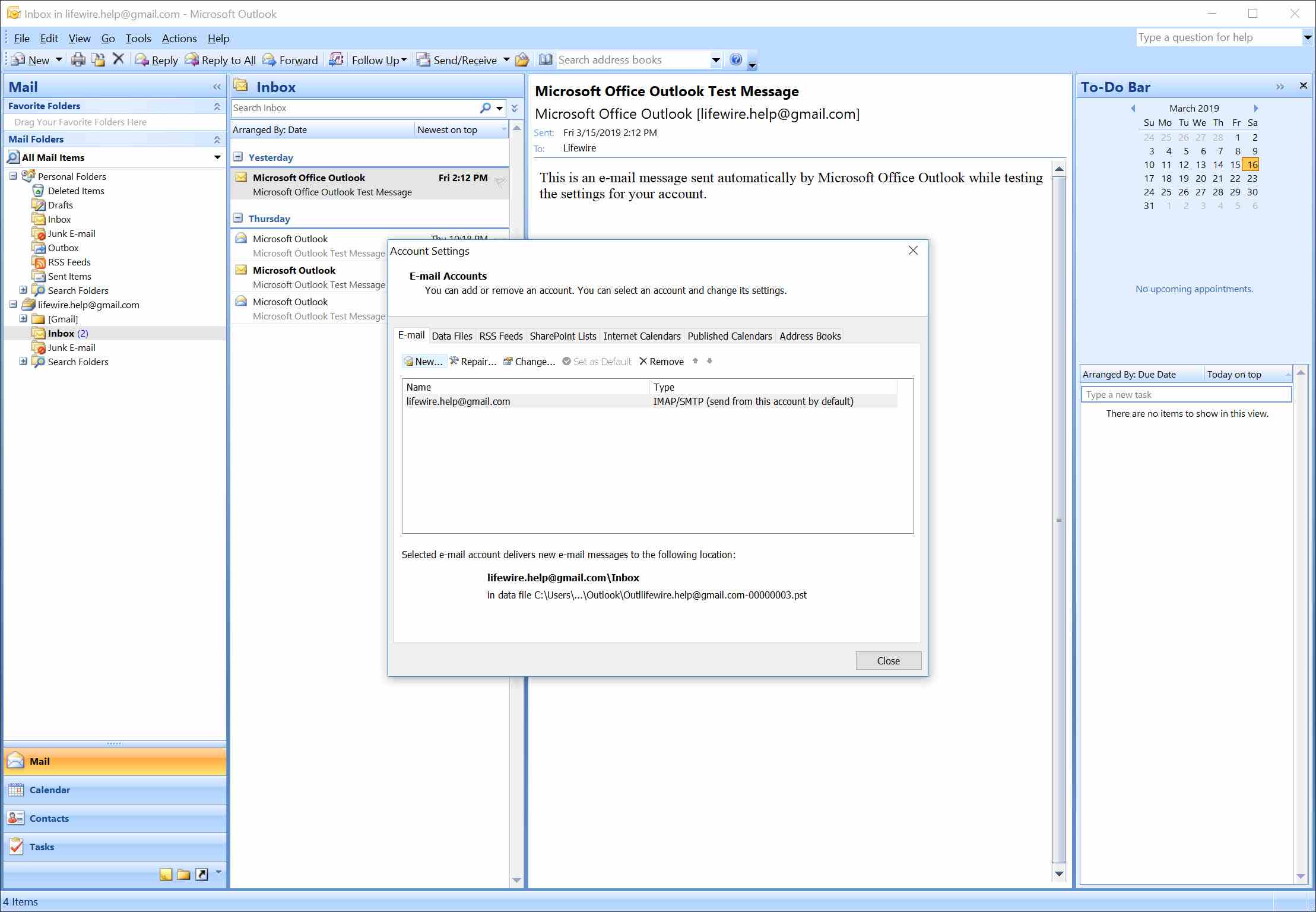1316x912 pixels.
Task: Click the Forward toolbar button
Action: [x=290, y=60]
